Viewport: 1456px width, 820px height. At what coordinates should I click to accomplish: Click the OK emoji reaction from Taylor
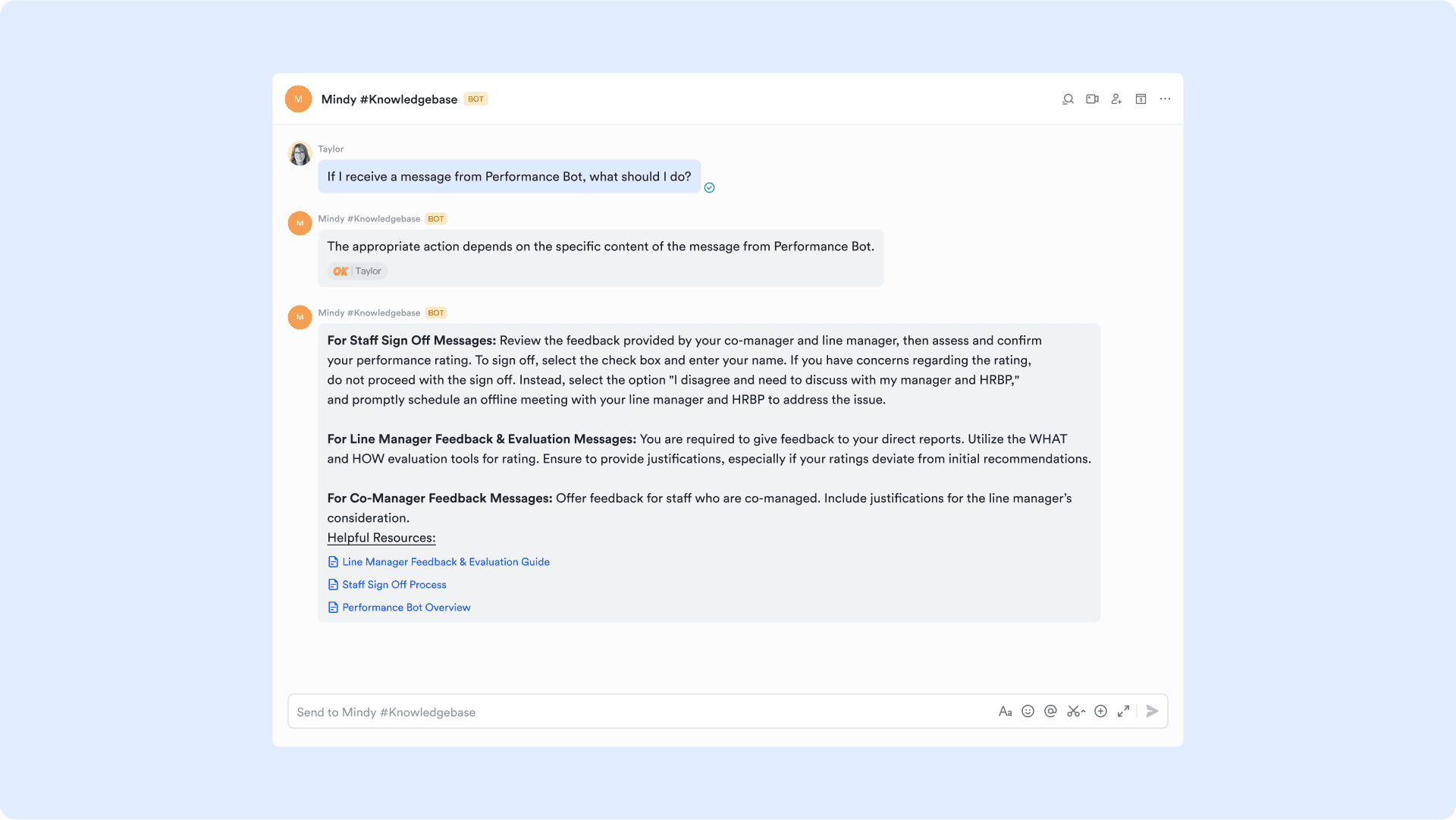(x=356, y=271)
